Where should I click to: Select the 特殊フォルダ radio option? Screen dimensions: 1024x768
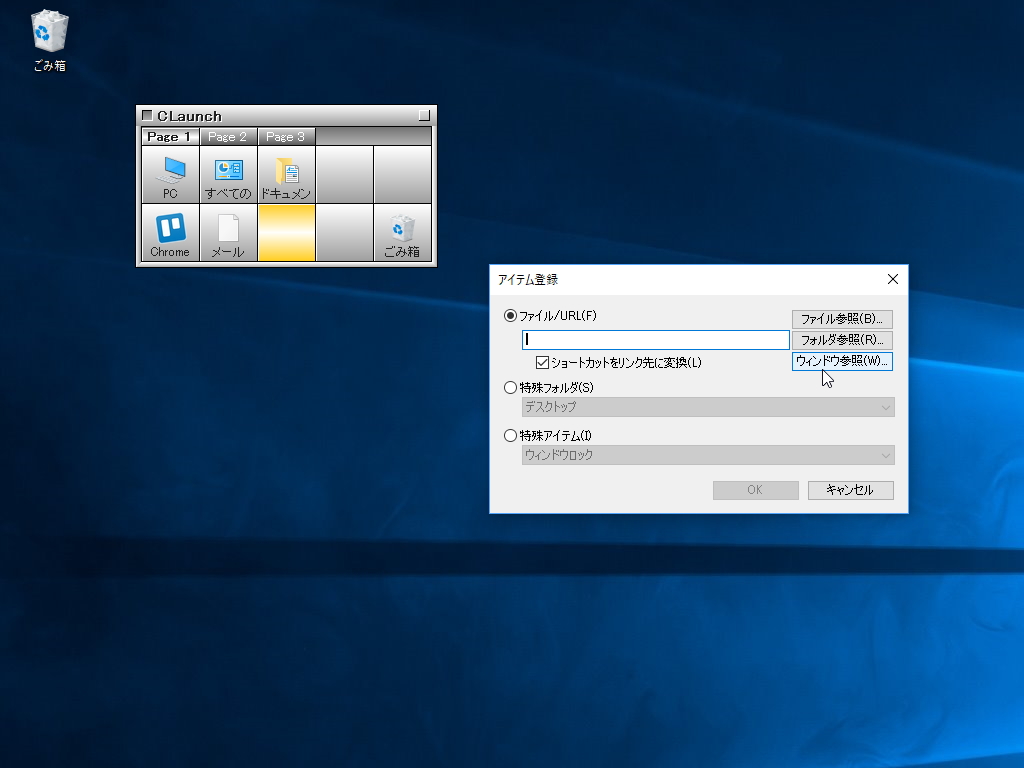[510, 386]
